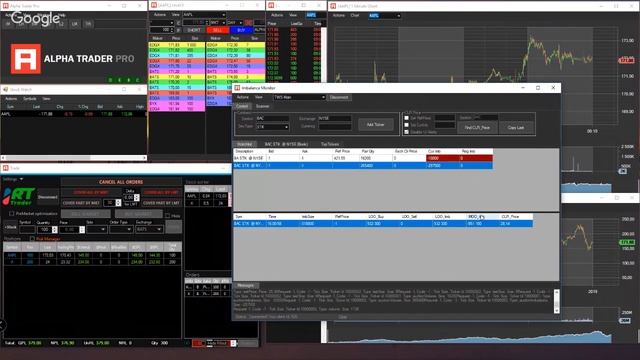Click the scroll-up arrow in the Imbalance Monitor messages box
The height and width of the screenshot is (360, 640).
tap(556, 292)
